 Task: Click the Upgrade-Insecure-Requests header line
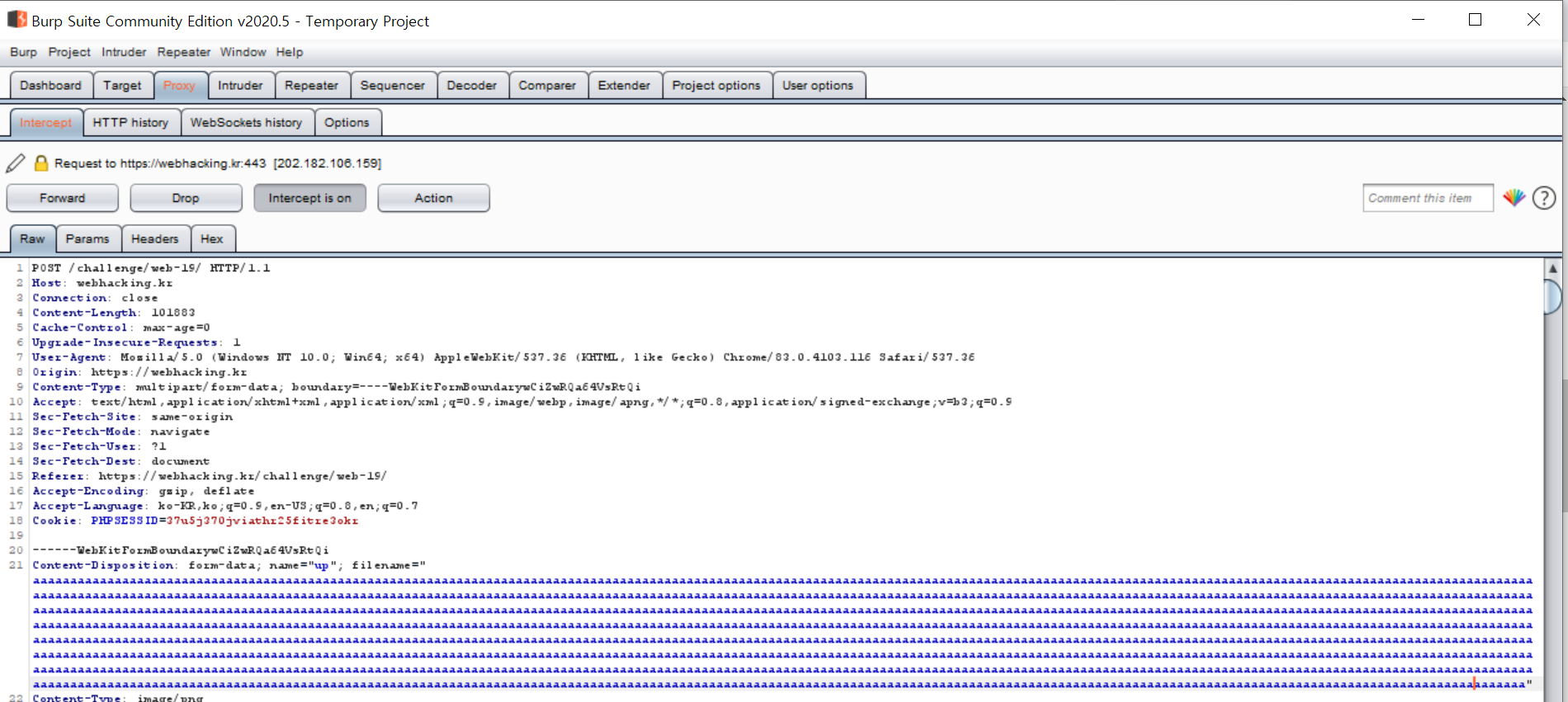136,342
